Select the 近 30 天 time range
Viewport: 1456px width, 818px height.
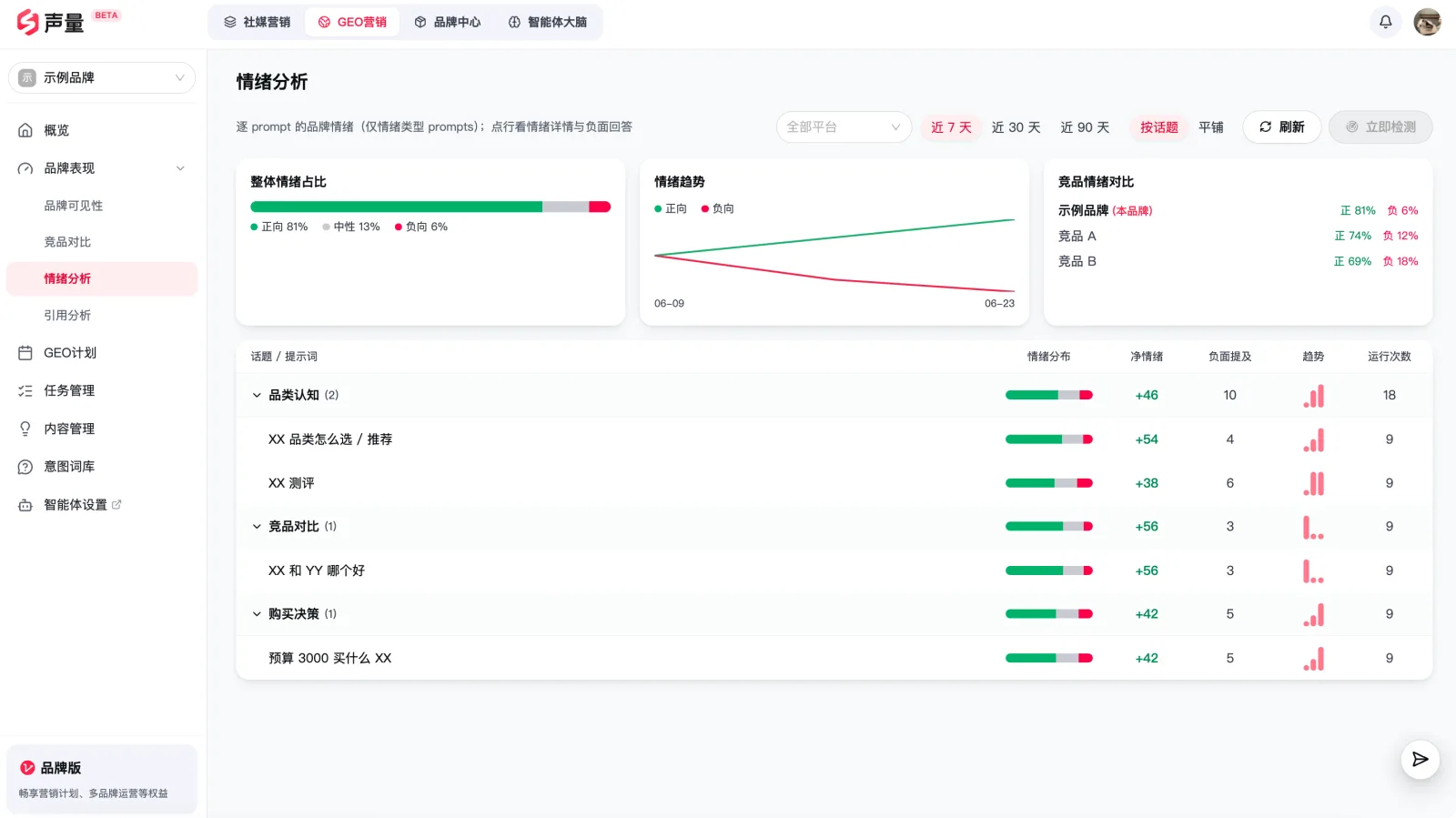pos(1016,127)
